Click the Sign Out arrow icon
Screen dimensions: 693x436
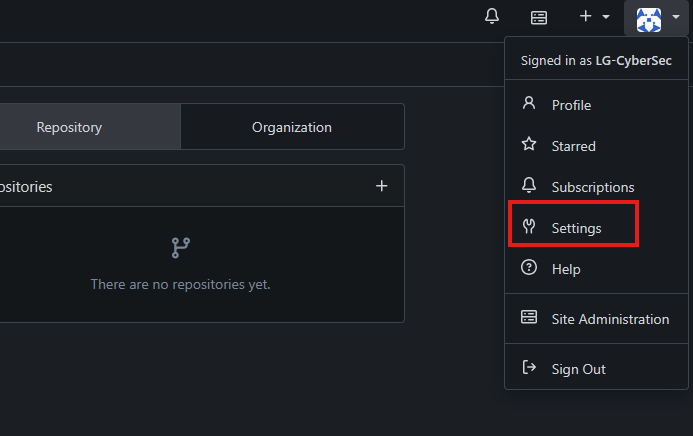tap(529, 368)
